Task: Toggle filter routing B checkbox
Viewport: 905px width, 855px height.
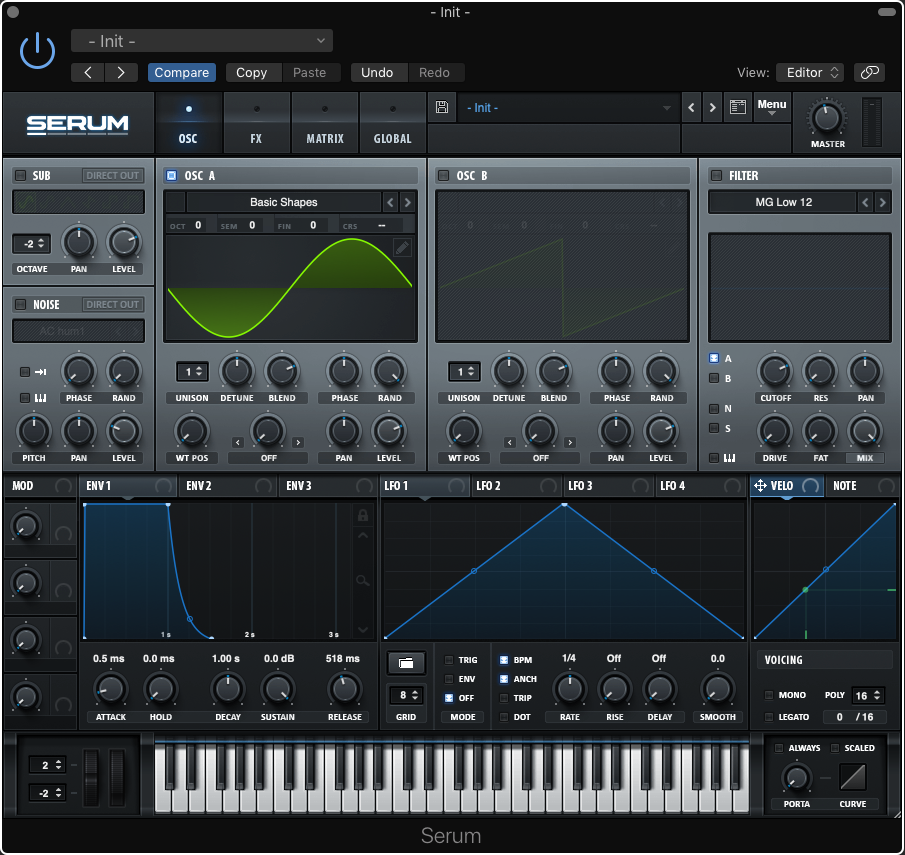Action: [x=714, y=379]
